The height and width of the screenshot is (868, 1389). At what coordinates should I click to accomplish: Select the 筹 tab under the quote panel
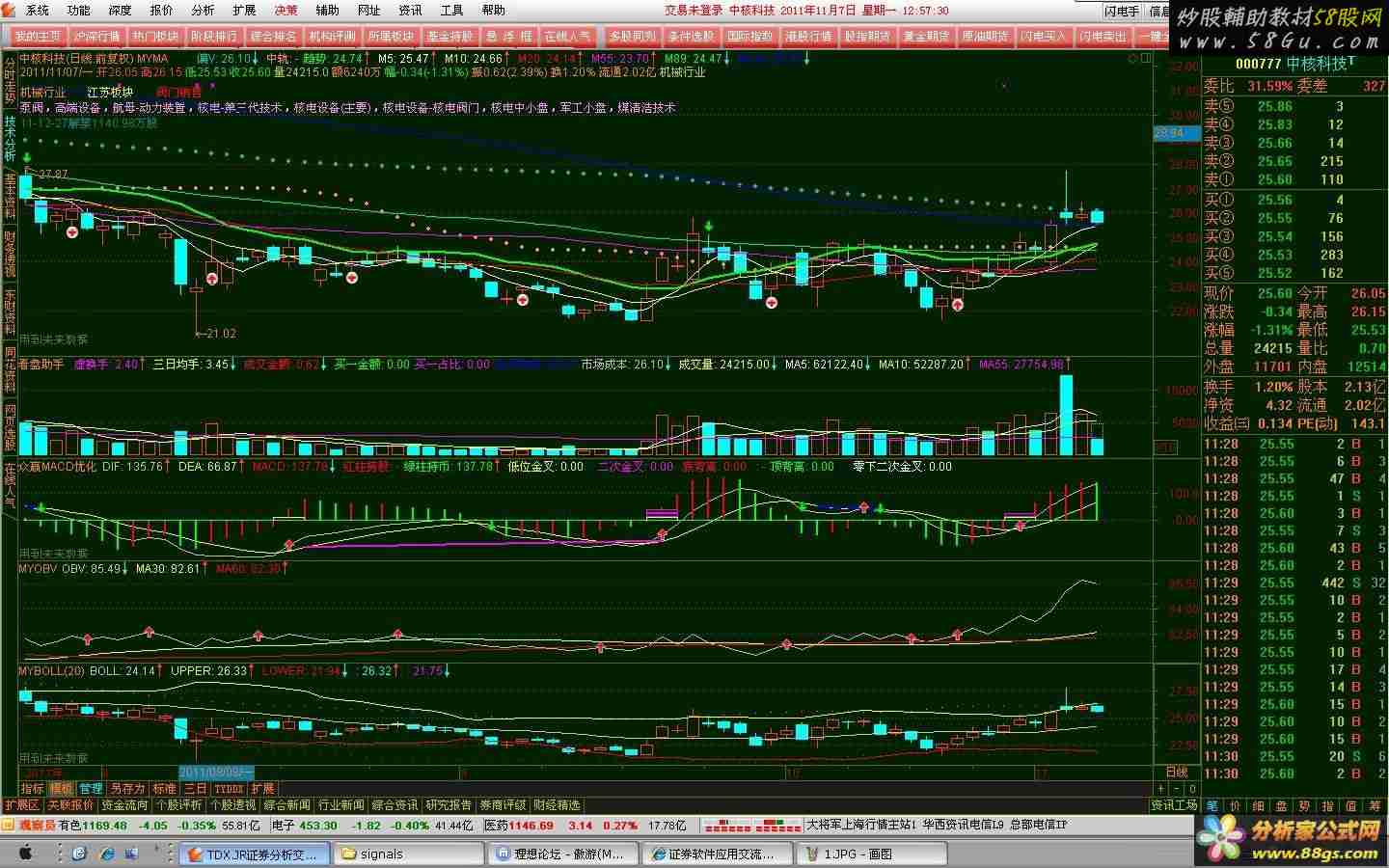[1375, 805]
